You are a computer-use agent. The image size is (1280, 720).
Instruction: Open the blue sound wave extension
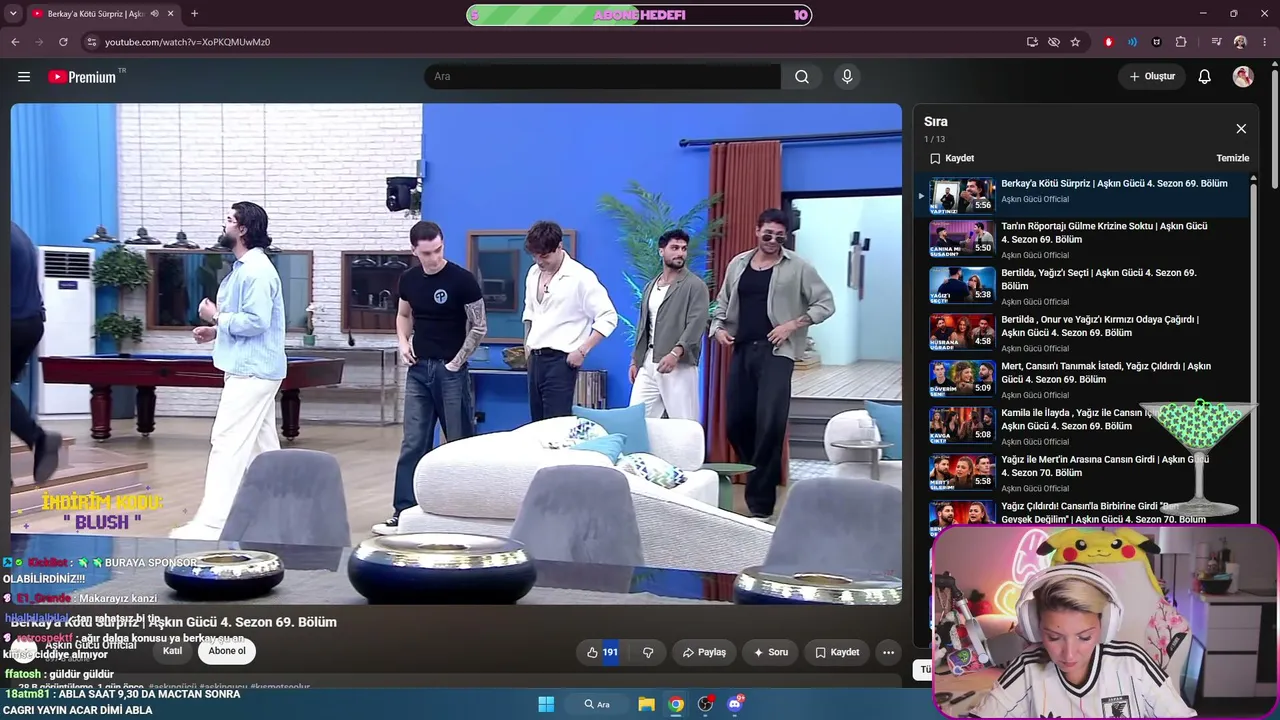click(x=1132, y=42)
